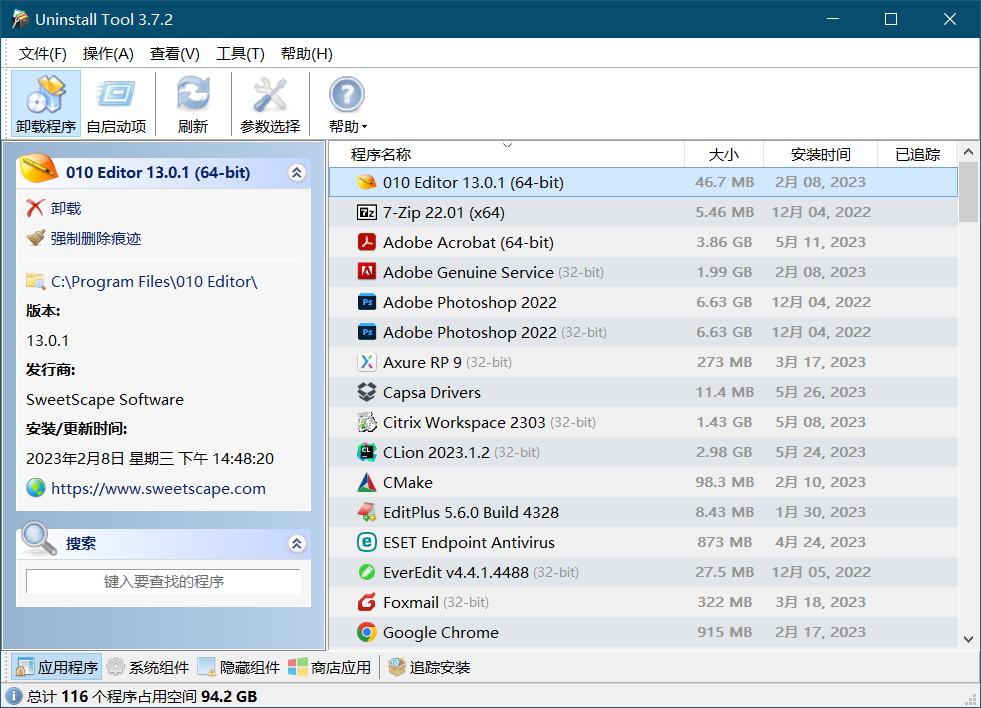
Task: Click the Uninstall Tool title bar icon
Action: pyautogui.click(x=19, y=19)
